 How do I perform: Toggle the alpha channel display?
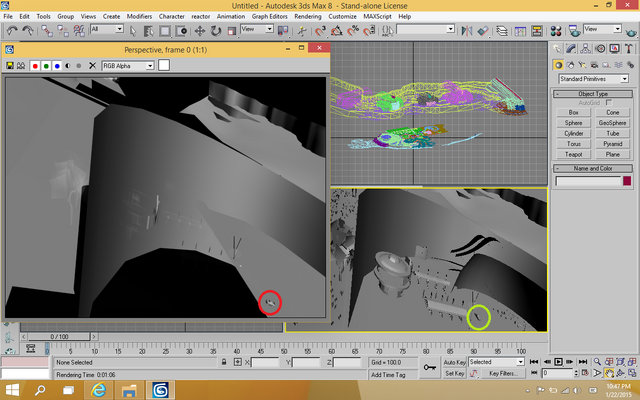click(x=68, y=66)
